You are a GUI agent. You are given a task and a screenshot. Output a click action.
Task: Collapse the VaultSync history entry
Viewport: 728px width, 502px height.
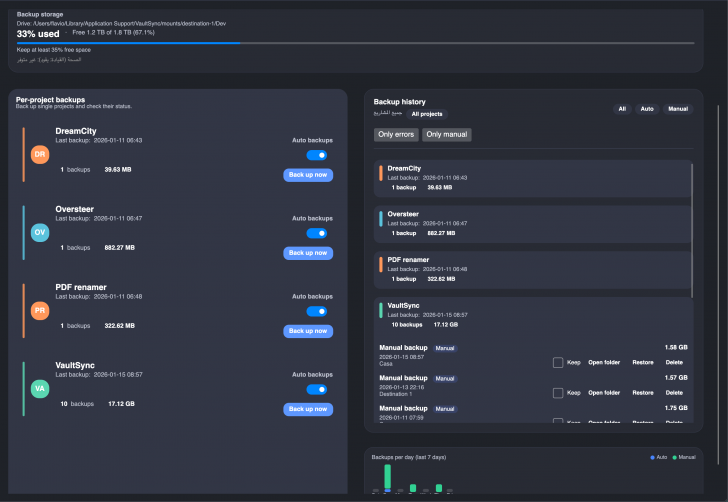533,315
